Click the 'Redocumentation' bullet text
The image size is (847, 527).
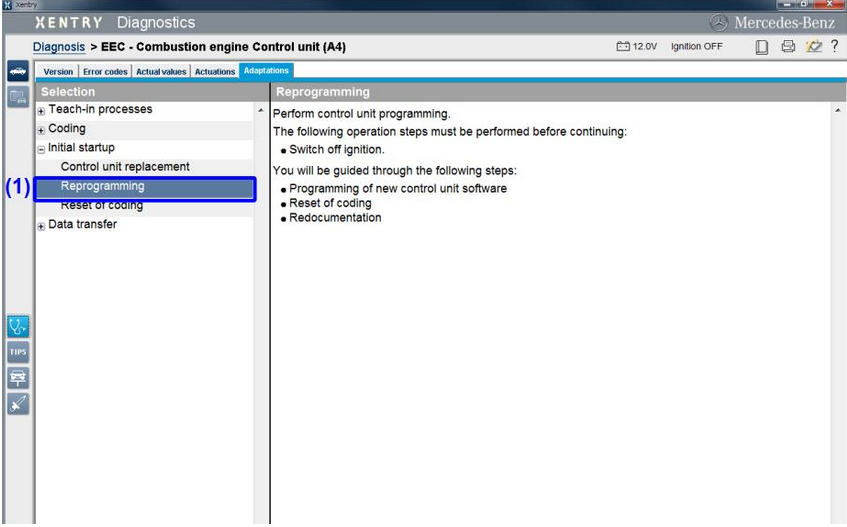(x=335, y=218)
